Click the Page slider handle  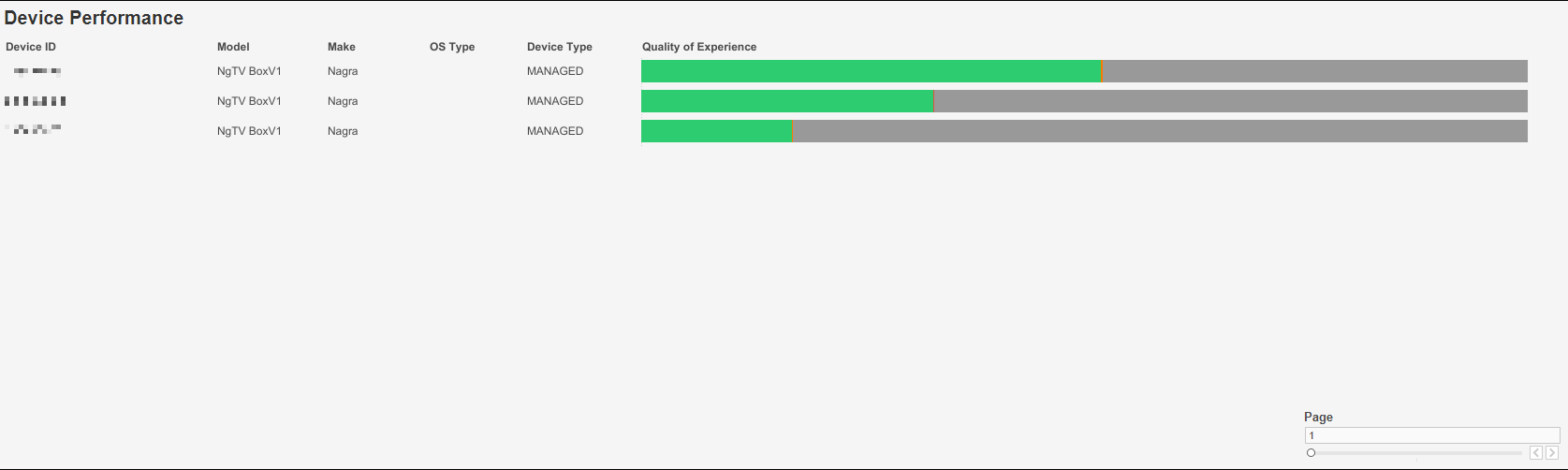pos(1312,453)
